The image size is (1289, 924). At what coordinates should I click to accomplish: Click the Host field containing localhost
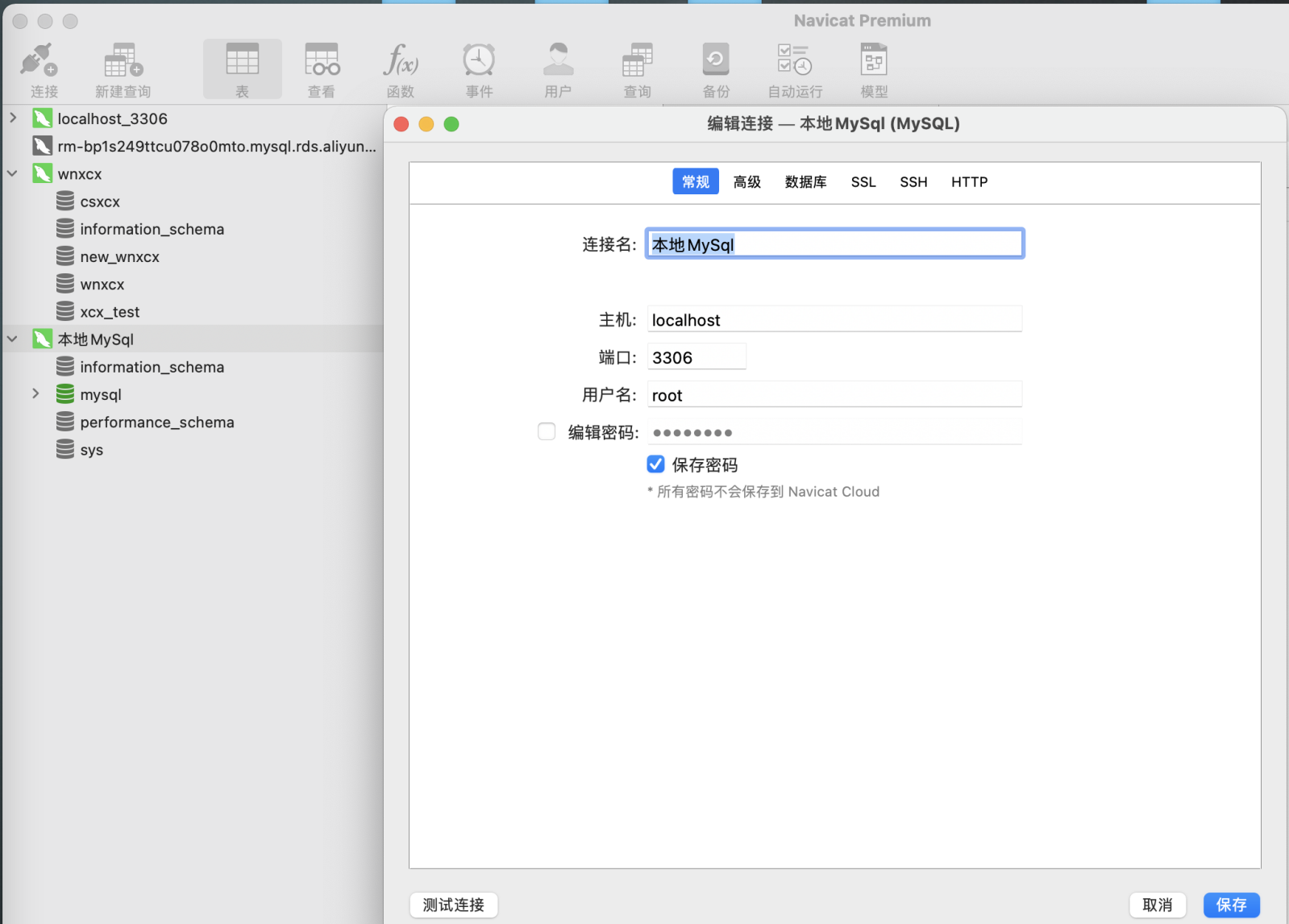[834, 319]
